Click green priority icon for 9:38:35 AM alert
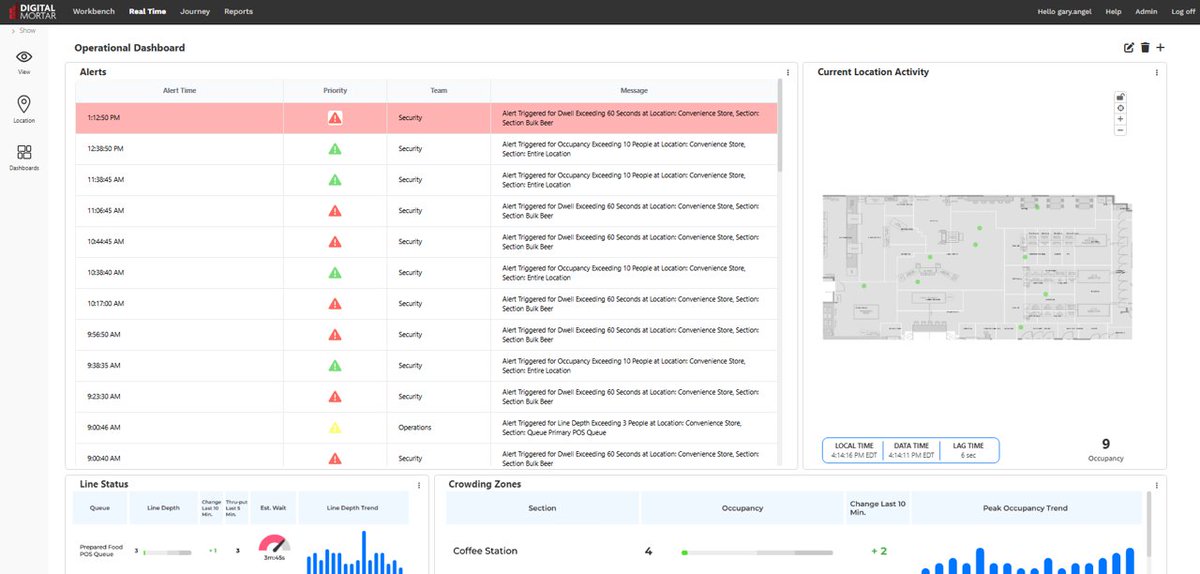1200x574 pixels. pos(335,366)
